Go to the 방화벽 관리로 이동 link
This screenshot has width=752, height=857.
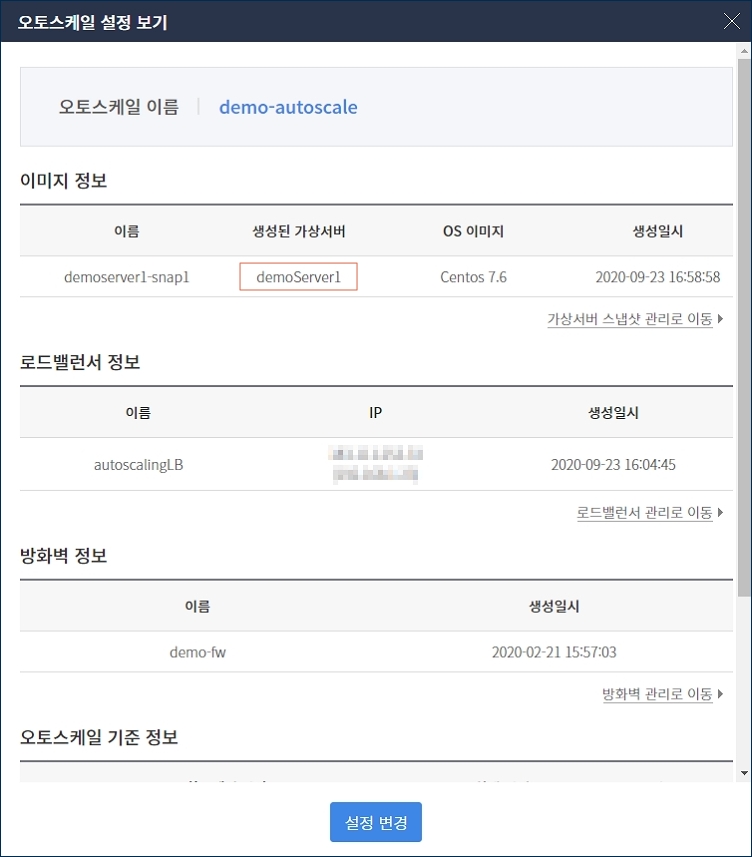657,693
